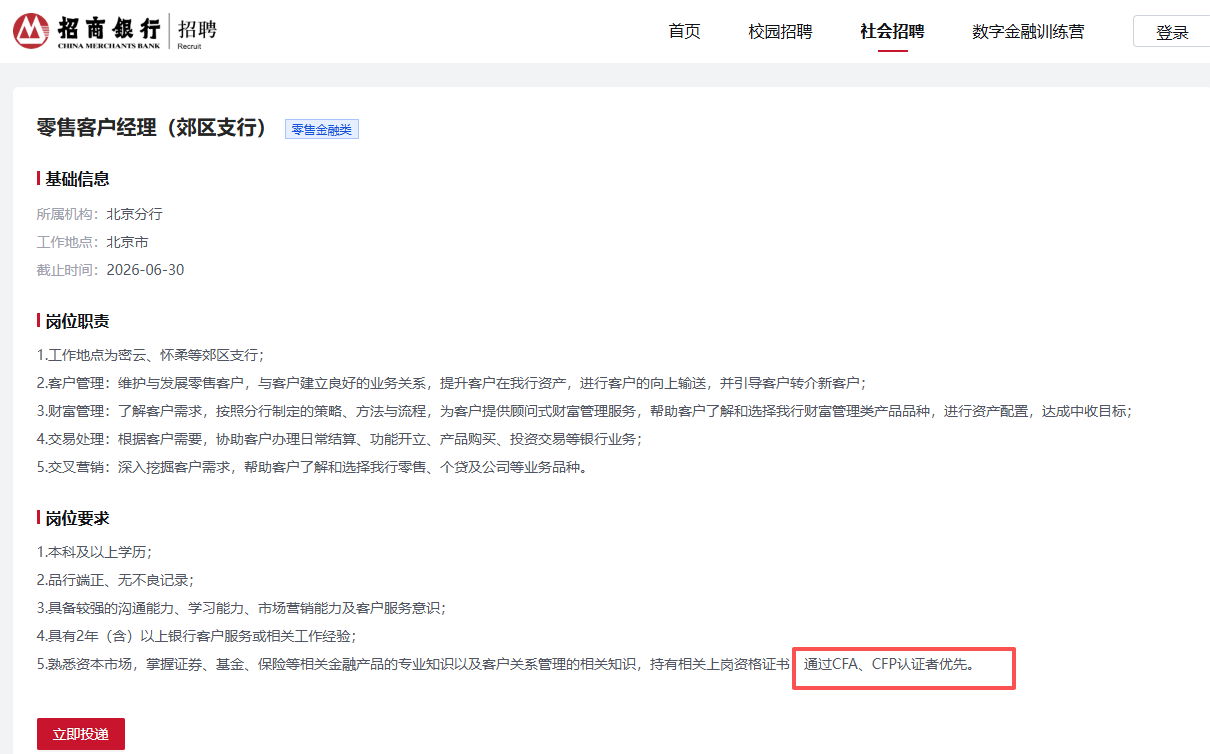Click the 品行端正、无不良记录 requirement line

point(115,580)
